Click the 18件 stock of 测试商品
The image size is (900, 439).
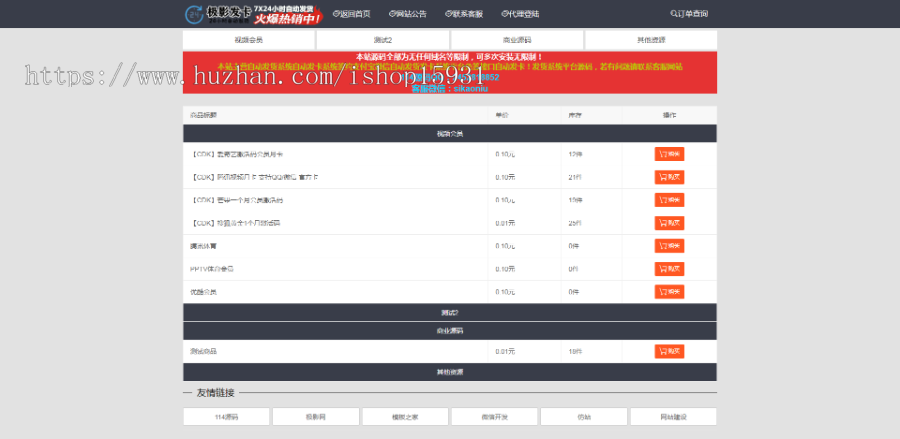click(575, 351)
